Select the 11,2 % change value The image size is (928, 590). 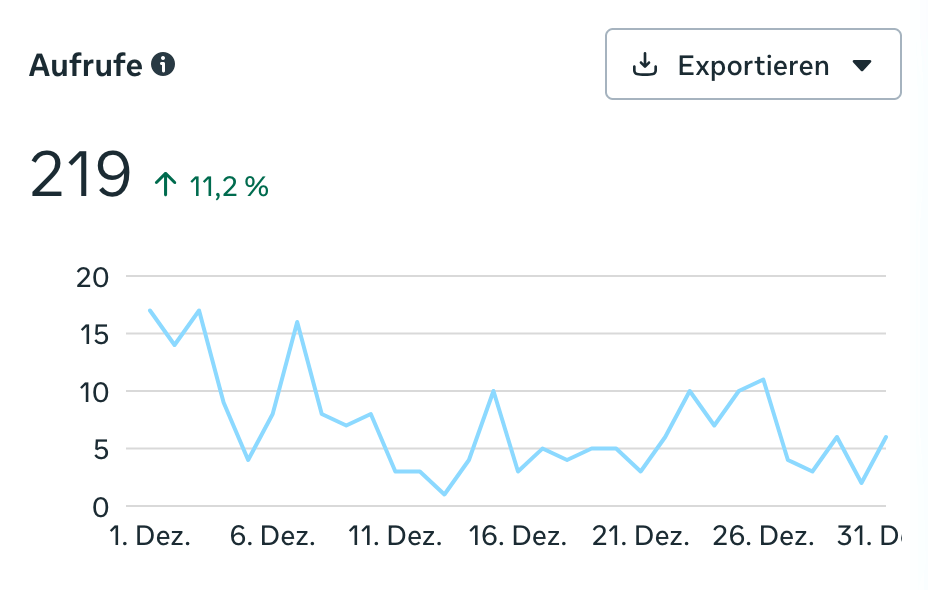coord(229,186)
